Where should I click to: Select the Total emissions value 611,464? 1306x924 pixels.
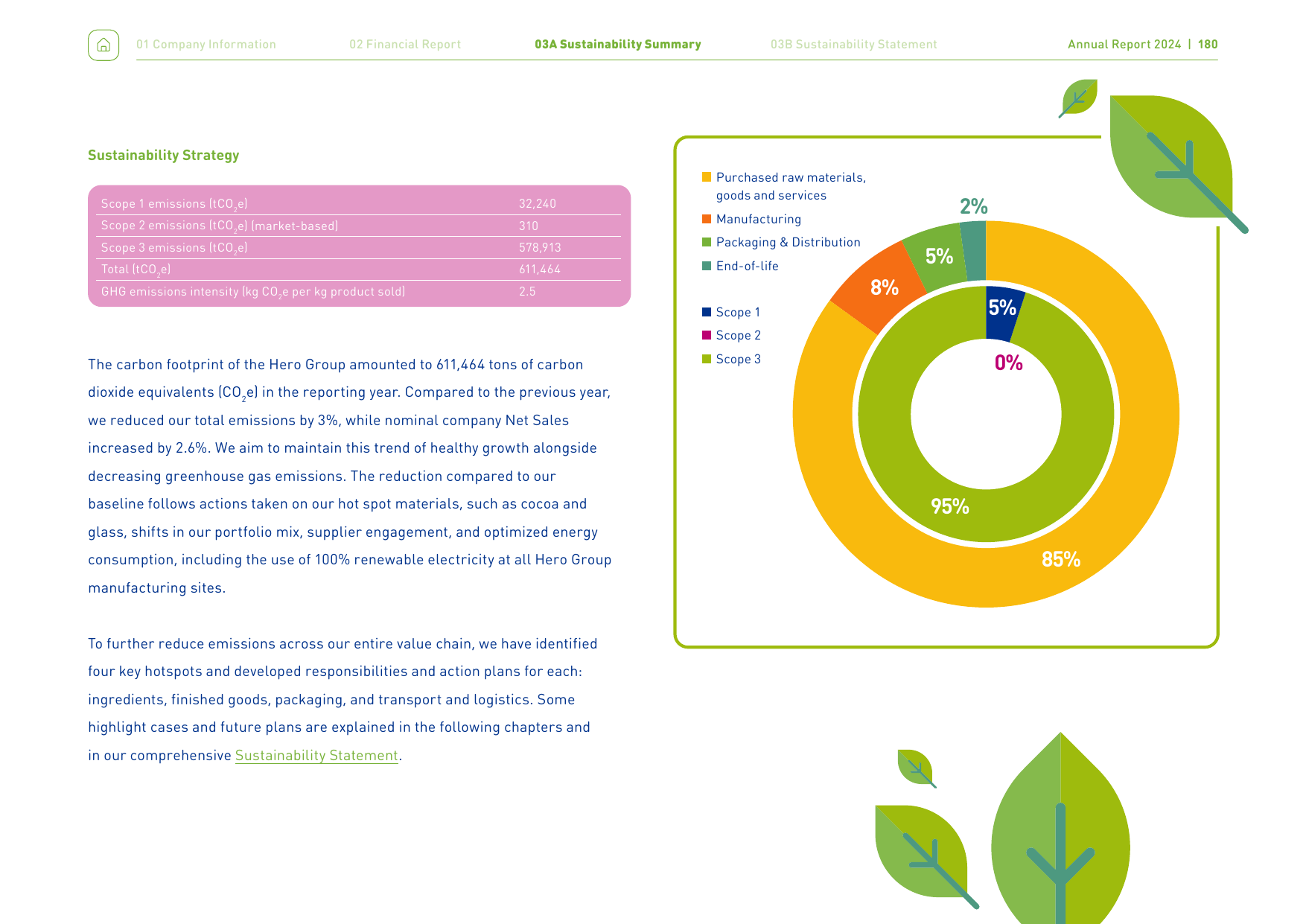(x=540, y=270)
